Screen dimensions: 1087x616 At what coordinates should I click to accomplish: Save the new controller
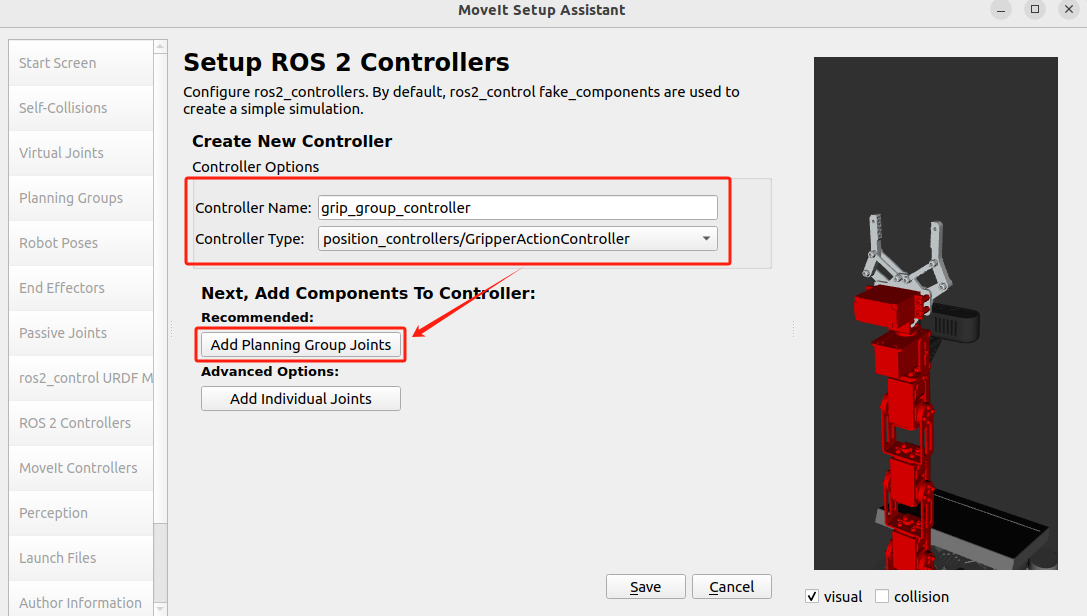(x=645, y=587)
